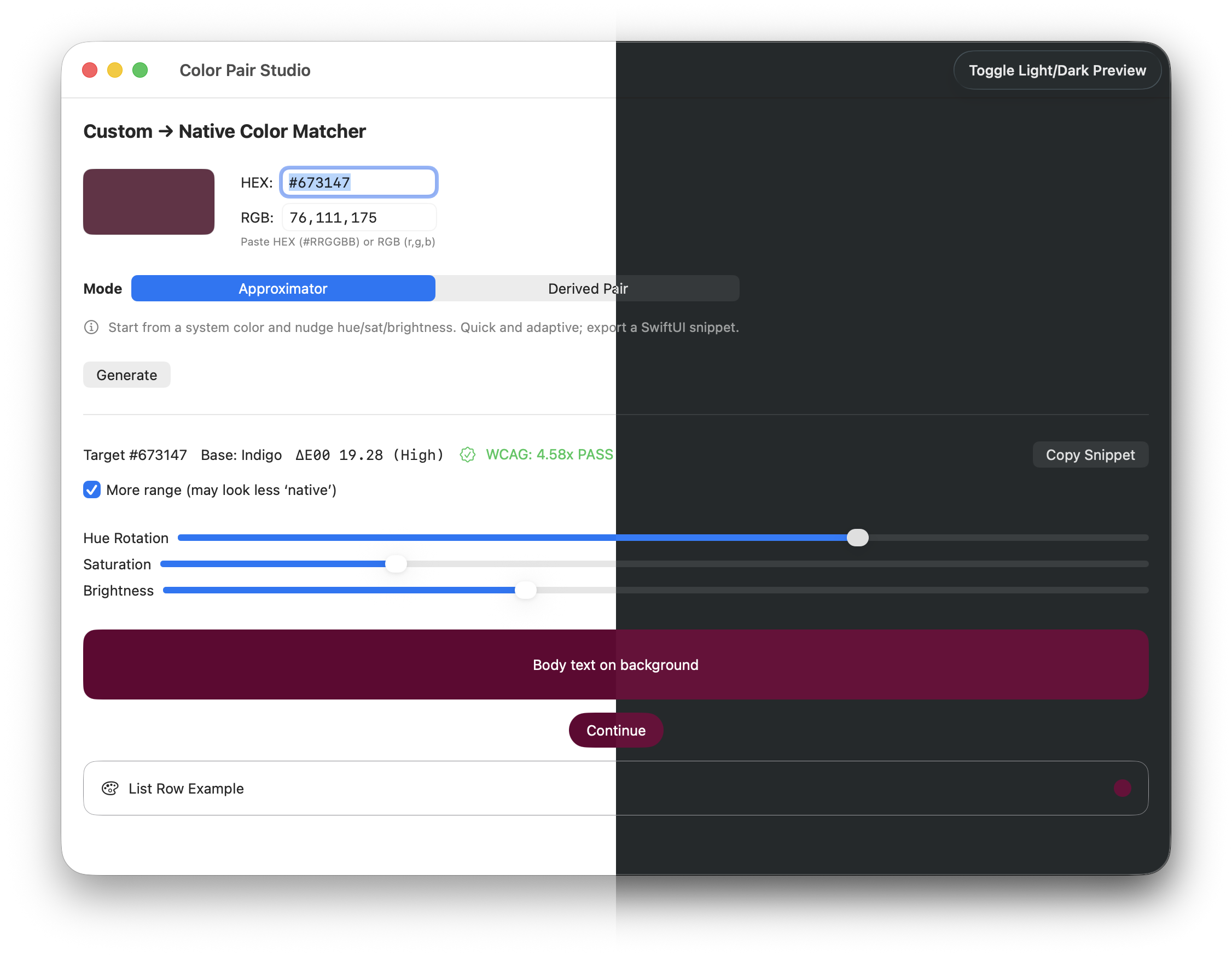Click the target color swatch preview
The width and height of the screenshot is (1232, 956).
tap(148, 201)
